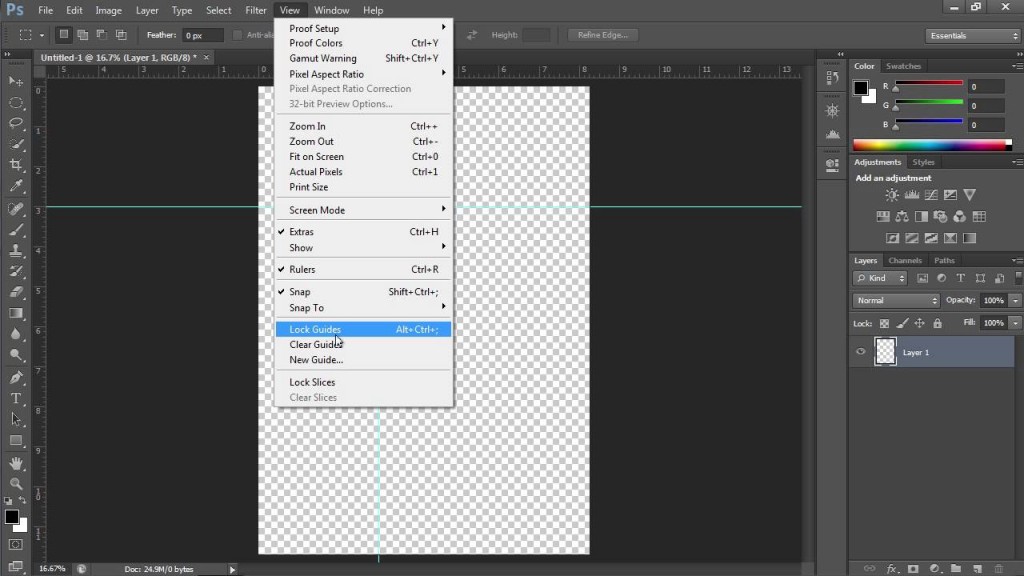Hide Layer 1 using the eye icon
This screenshot has width=1024, height=576.
[860, 352]
